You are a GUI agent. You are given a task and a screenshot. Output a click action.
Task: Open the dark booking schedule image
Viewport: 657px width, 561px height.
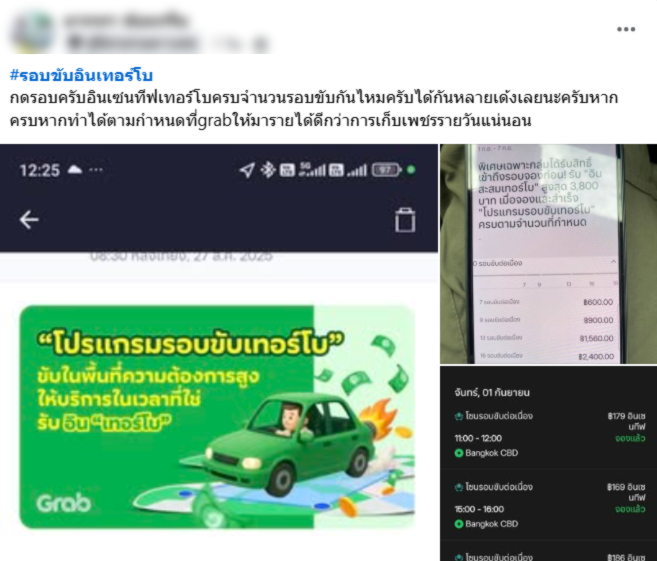(548, 463)
